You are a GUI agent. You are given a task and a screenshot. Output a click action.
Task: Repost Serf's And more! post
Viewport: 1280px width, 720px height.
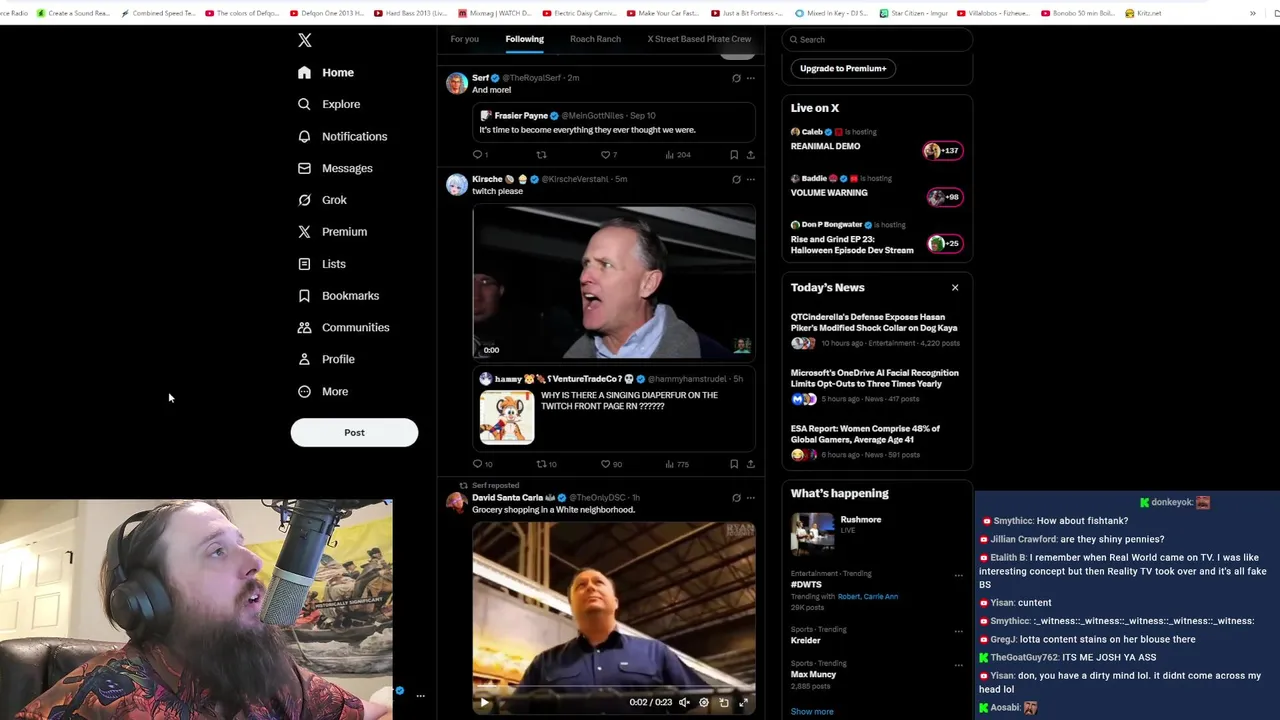541,155
